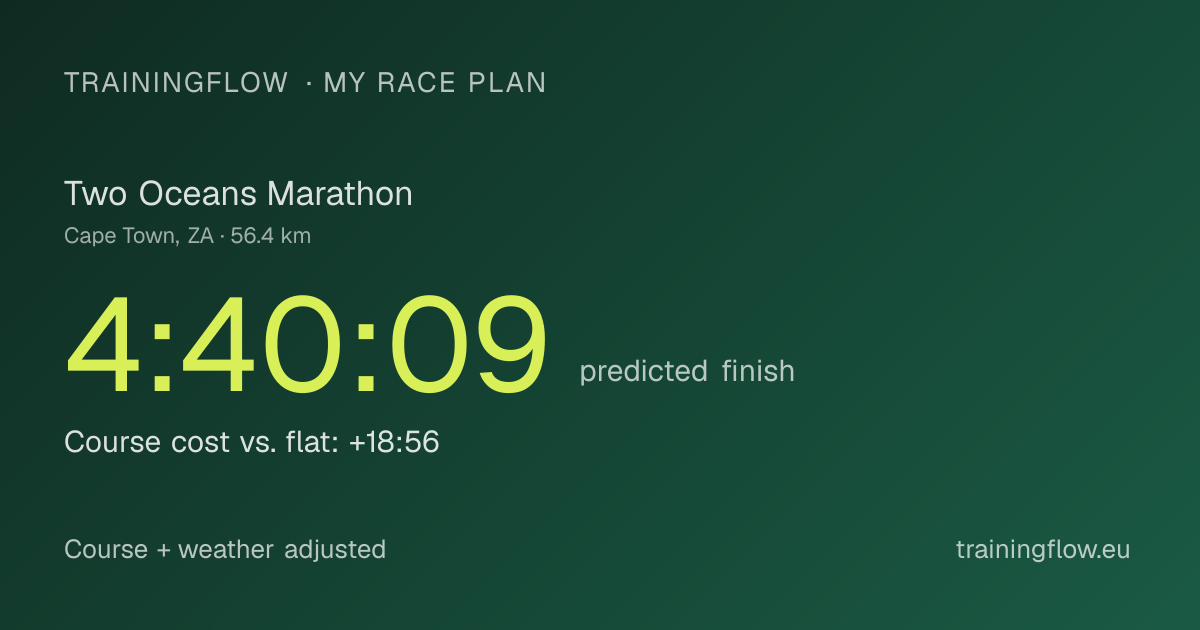Open the trainingflow.eu link

tap(1043, 550)
